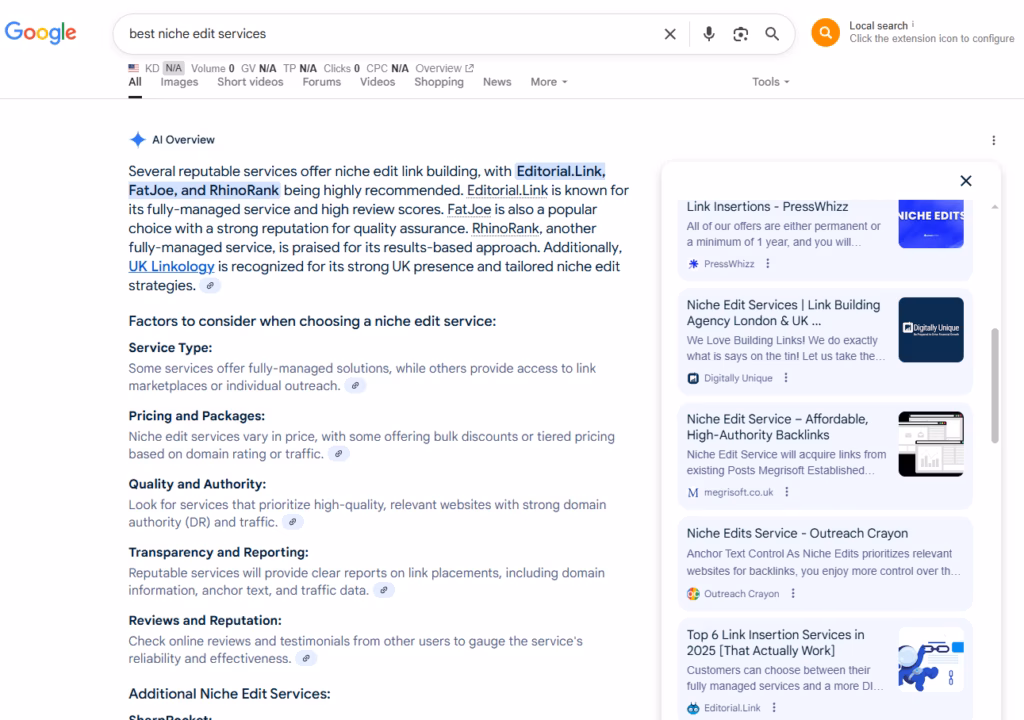The height and width of the screenshot is (720, 1024).
Task: Switch to the Images tab
Action: coord(179,82)
